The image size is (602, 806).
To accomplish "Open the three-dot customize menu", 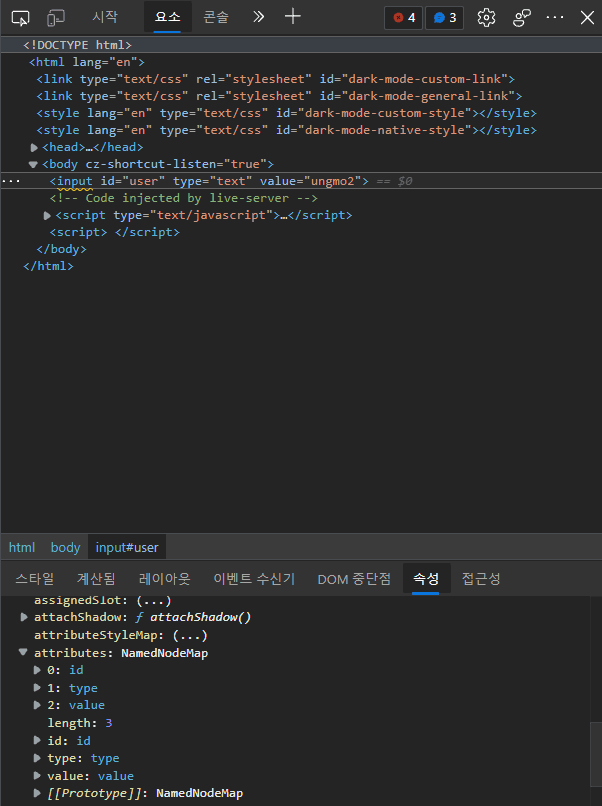I will click(555, 17).
